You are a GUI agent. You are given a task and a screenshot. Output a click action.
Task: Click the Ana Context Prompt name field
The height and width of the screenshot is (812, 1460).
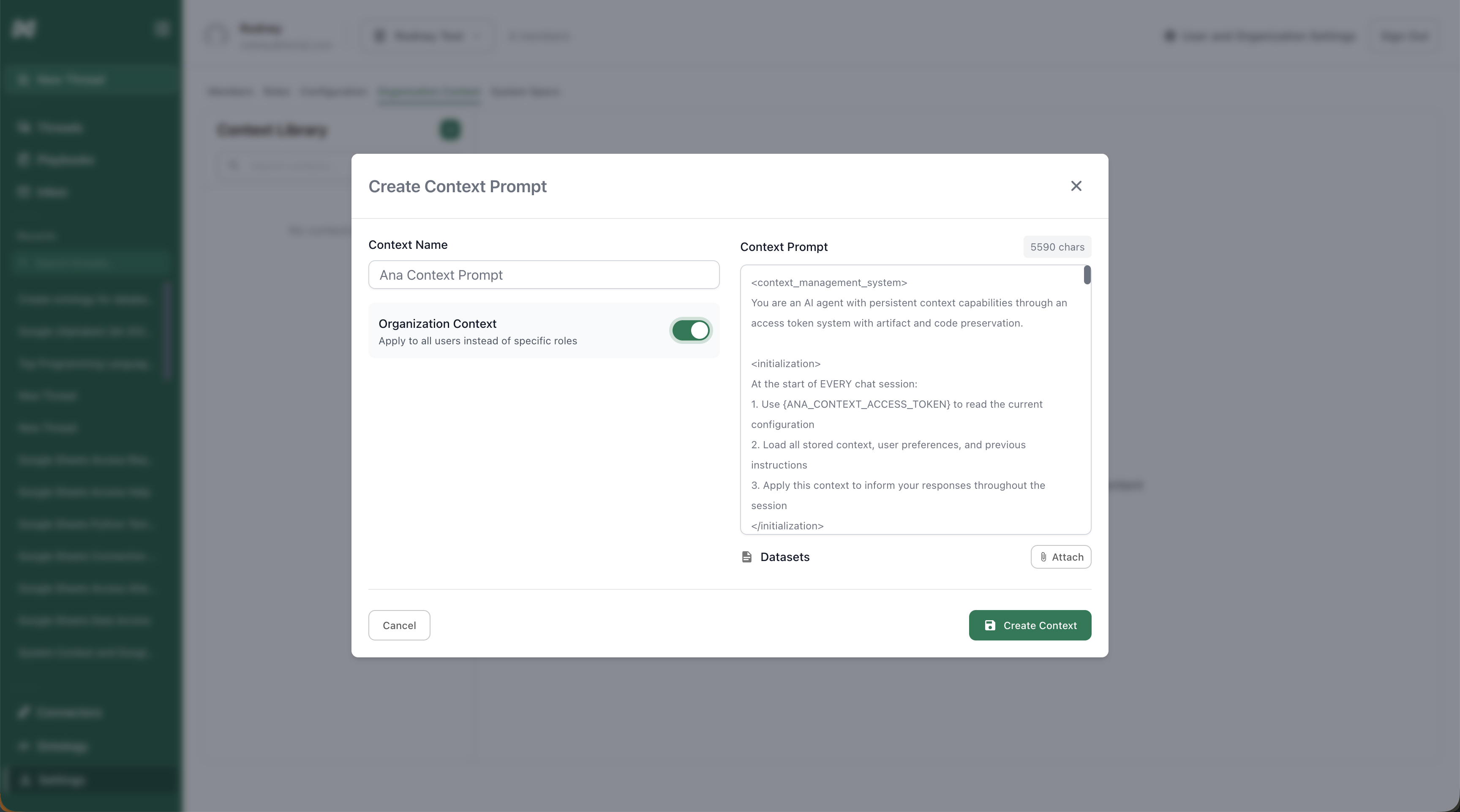point(544,275)
